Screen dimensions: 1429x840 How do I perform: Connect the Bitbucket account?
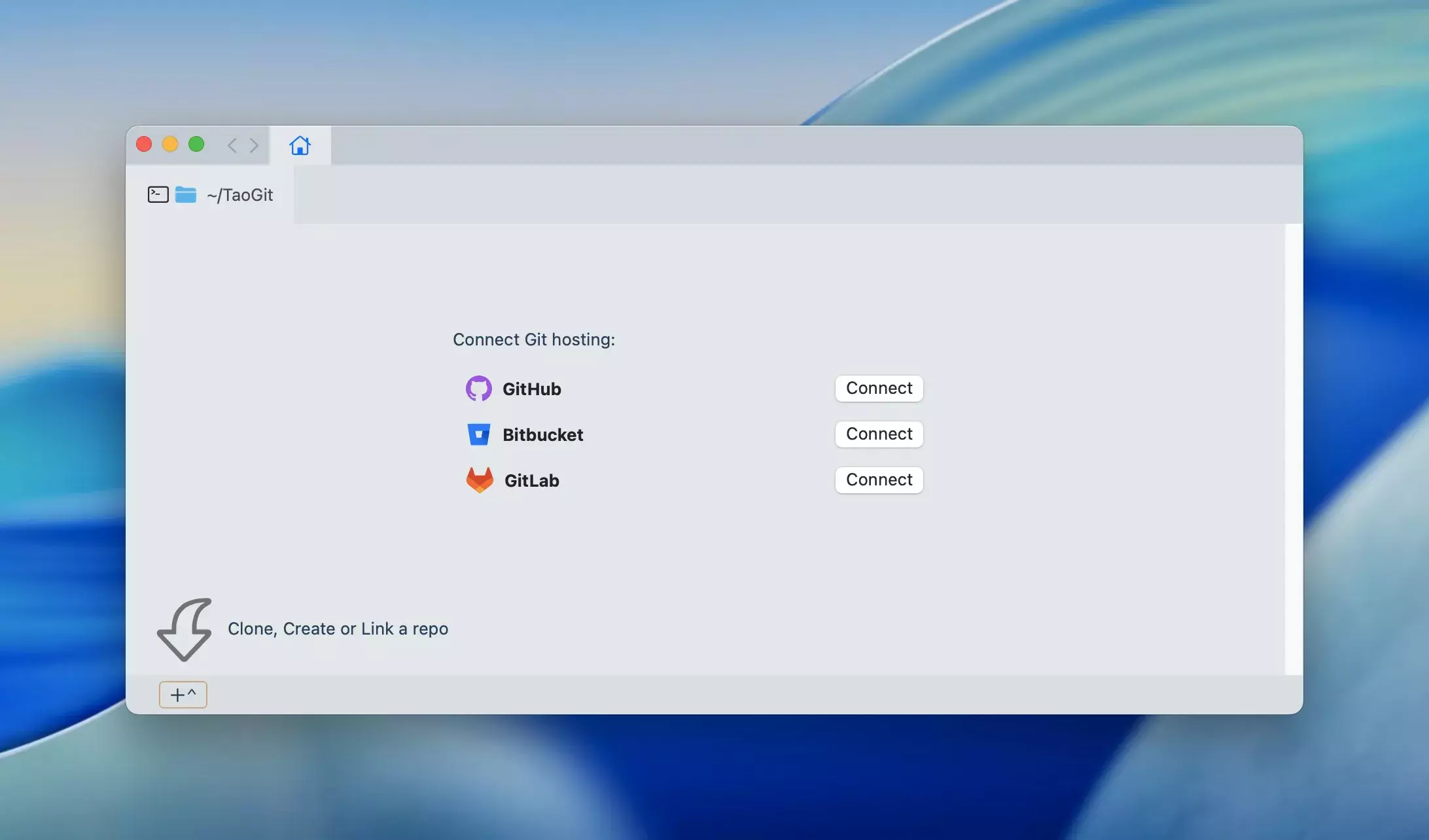point(878,434)
